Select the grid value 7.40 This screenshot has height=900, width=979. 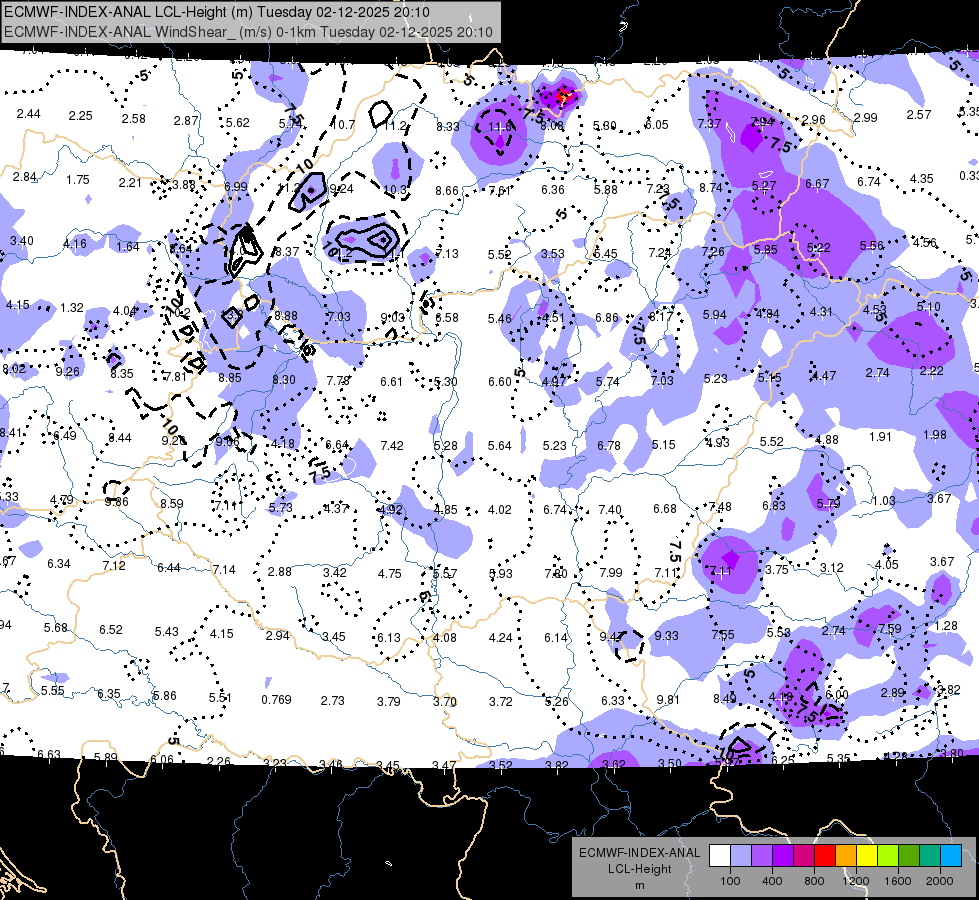click(x=609, y=510)
